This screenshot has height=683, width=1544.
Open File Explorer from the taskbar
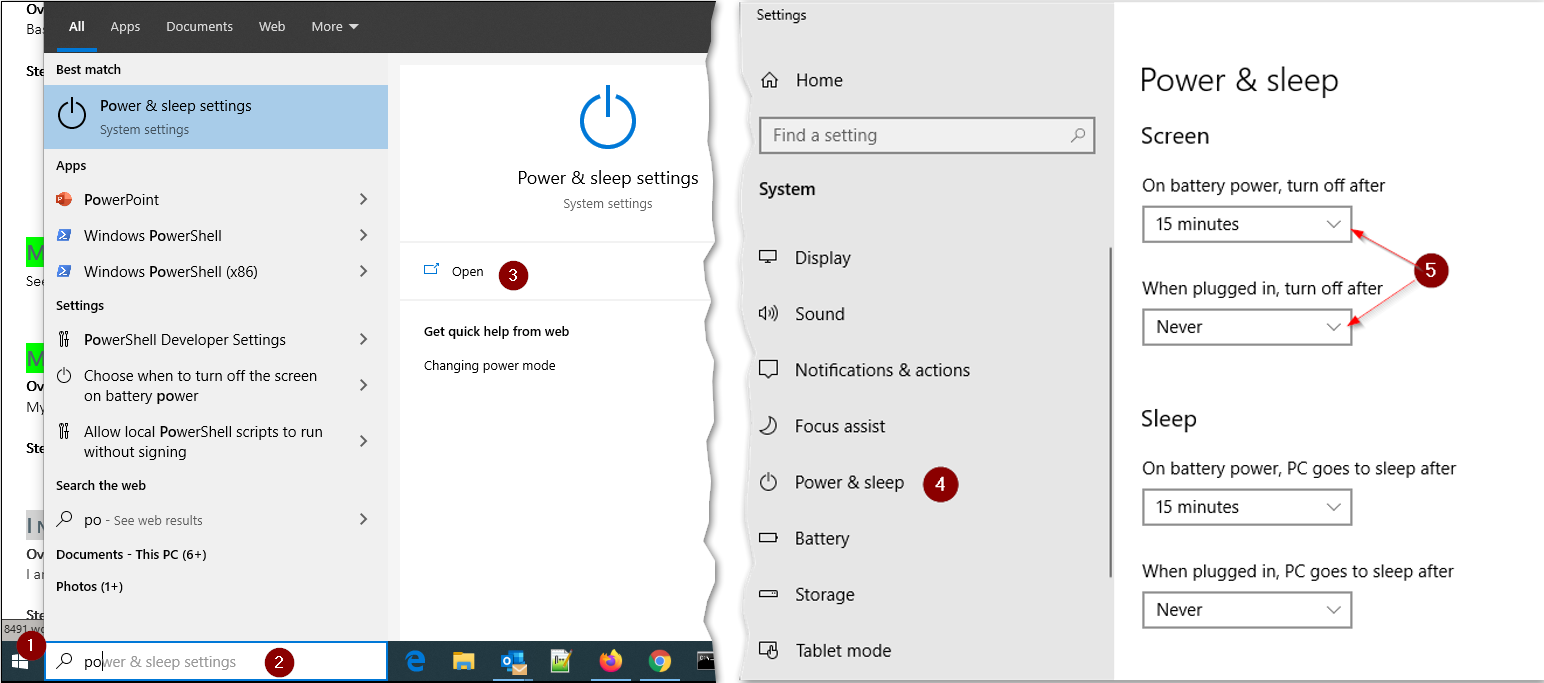[463, 661]
